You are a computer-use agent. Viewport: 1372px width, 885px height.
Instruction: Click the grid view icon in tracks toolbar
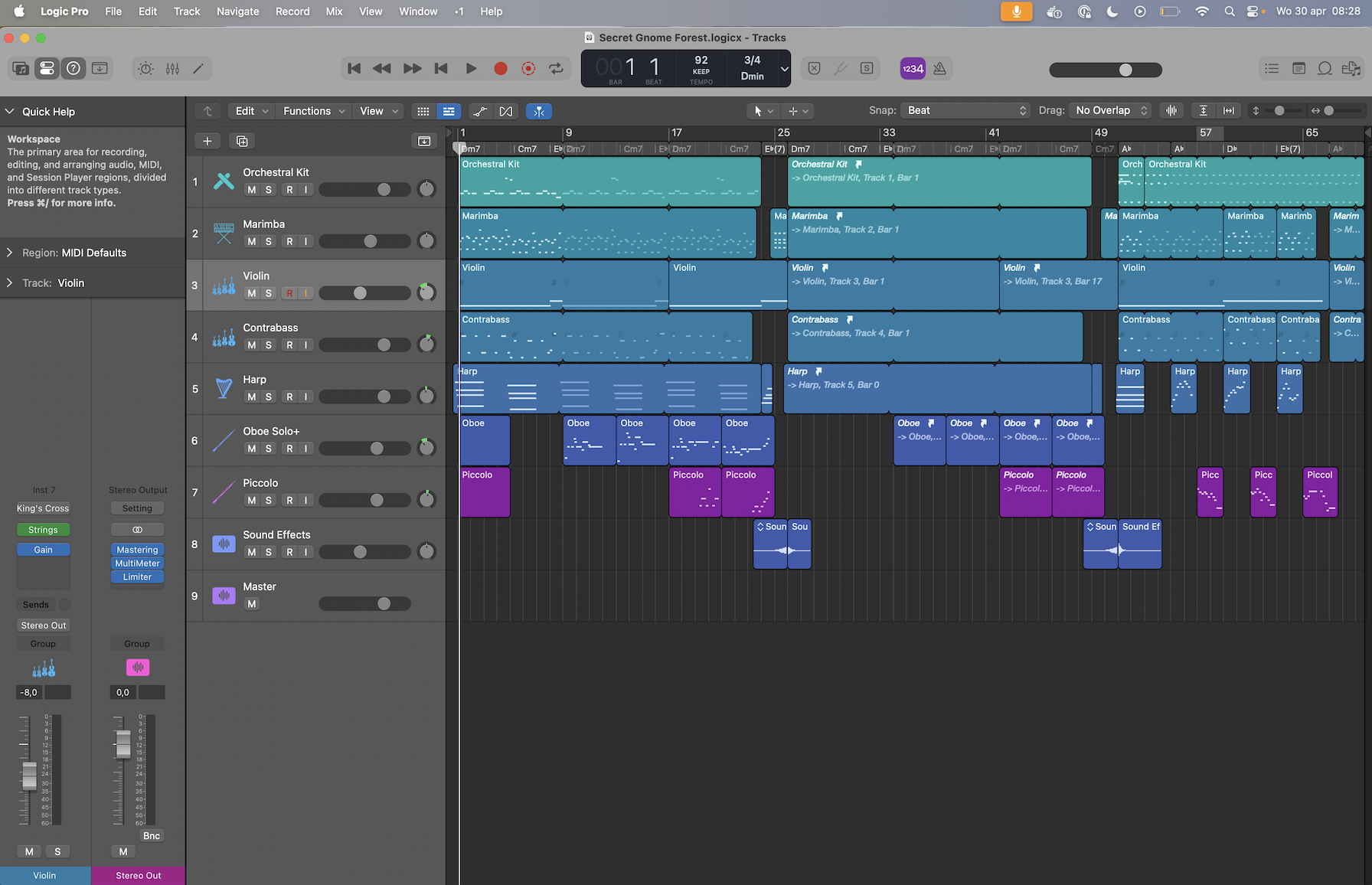pyautogui.click(x=423, y=111)
